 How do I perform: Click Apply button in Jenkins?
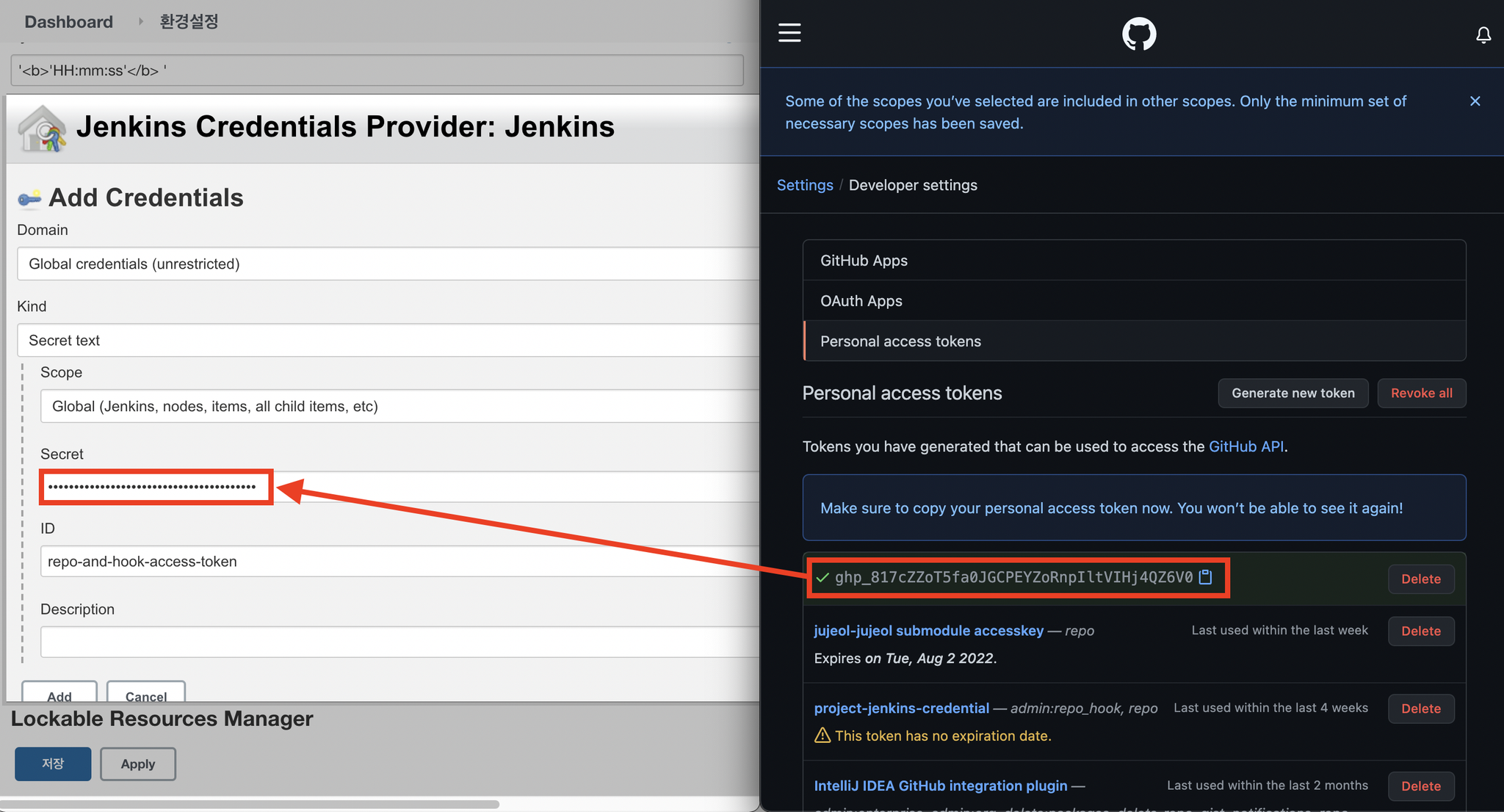[138, 764]
